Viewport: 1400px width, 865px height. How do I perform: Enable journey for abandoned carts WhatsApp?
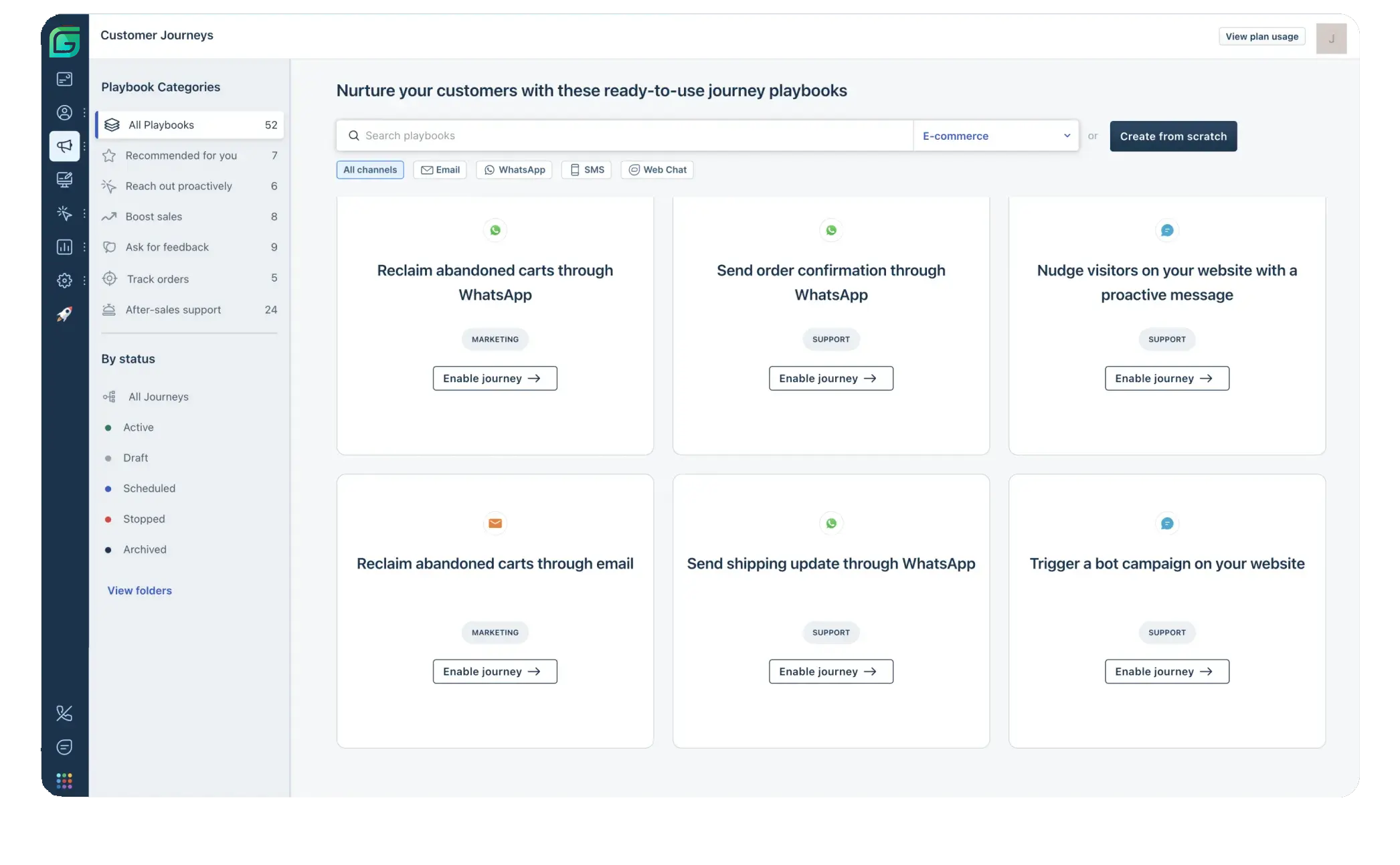[495, 379]
